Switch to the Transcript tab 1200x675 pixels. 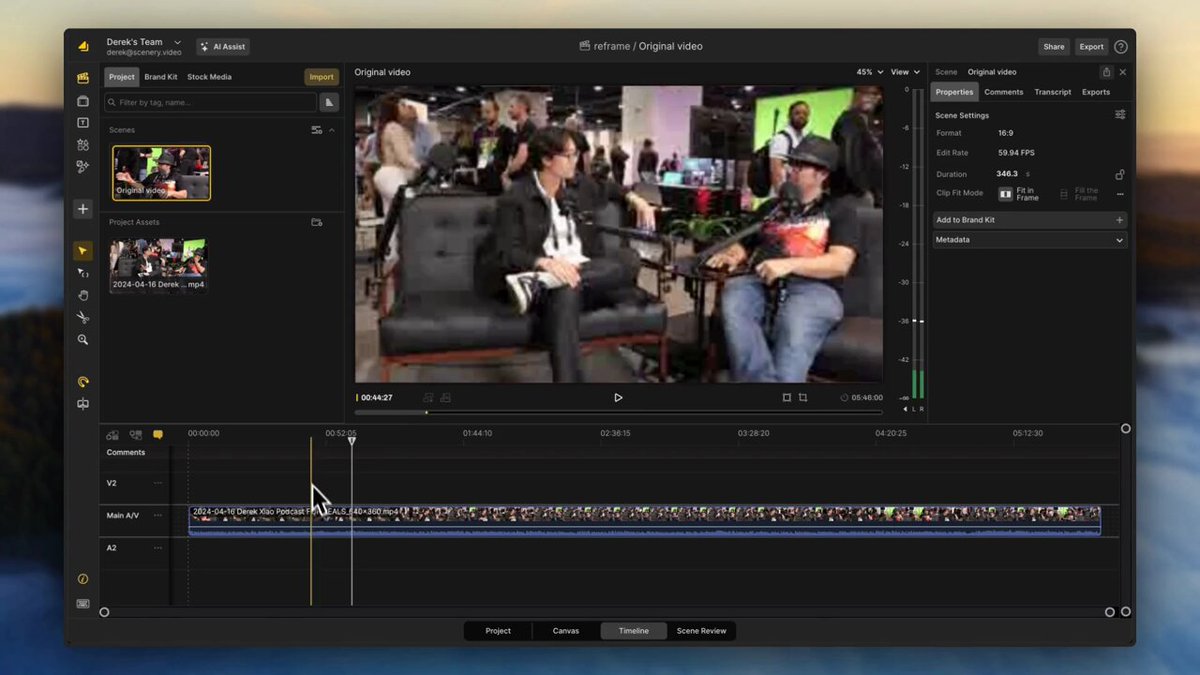1052,92
